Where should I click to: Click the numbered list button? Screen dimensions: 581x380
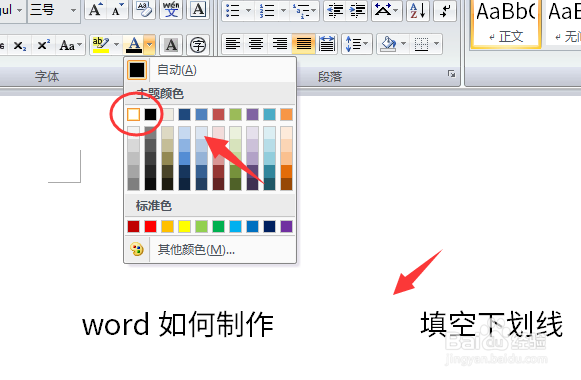(x=267, y=10)
